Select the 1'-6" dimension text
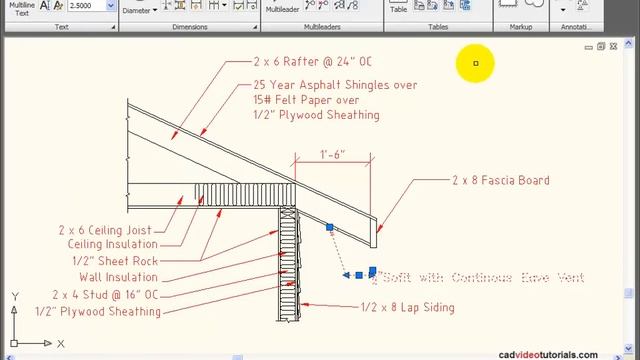This screenshot has height=360, width=640. click(x=333, y=155)
